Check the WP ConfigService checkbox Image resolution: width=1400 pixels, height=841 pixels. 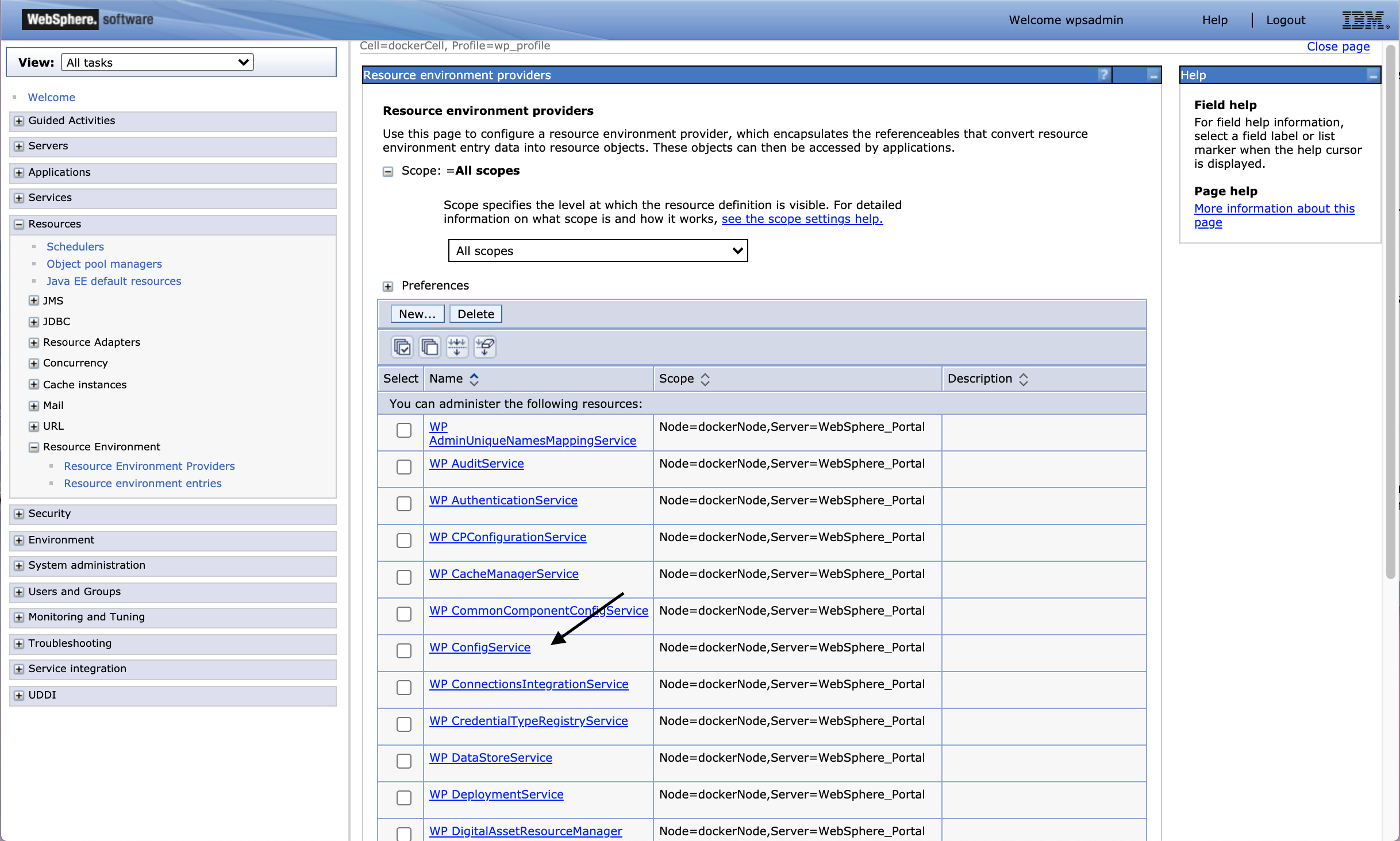pos(404,651)
